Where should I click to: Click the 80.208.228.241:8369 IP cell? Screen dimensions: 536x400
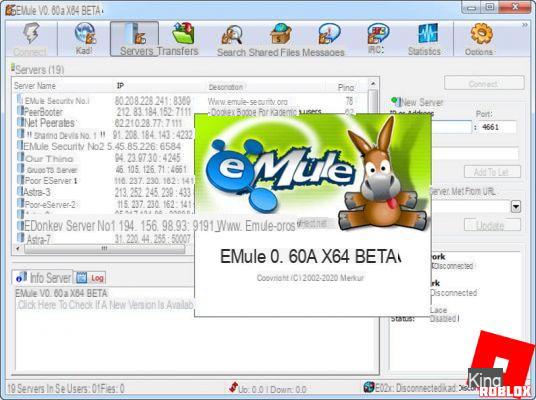[x=152, y=101]
